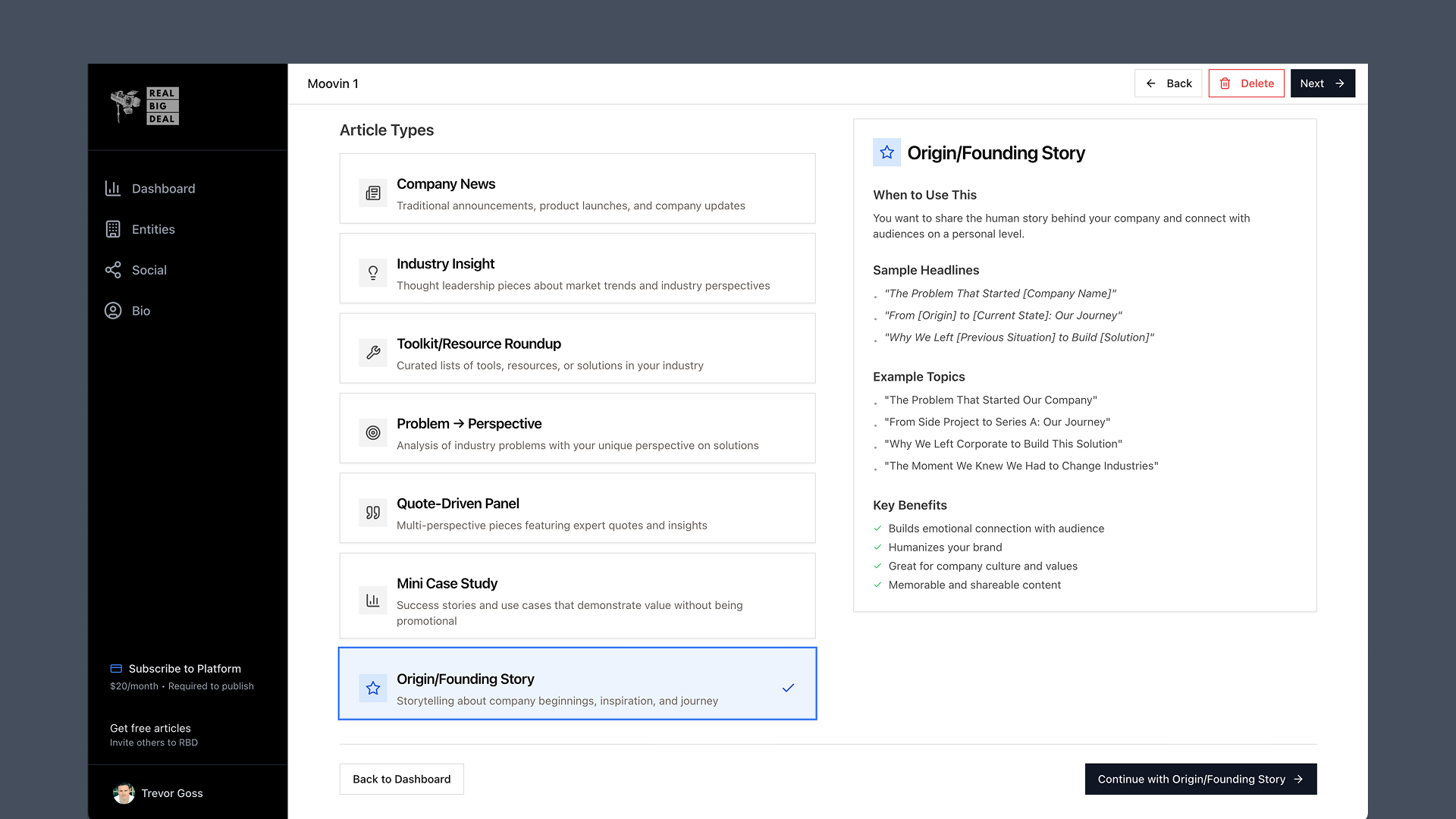Click the Industry Insight lightbulb icon
The height and width of the screenshot is (819, 1456).
[372, 273]
